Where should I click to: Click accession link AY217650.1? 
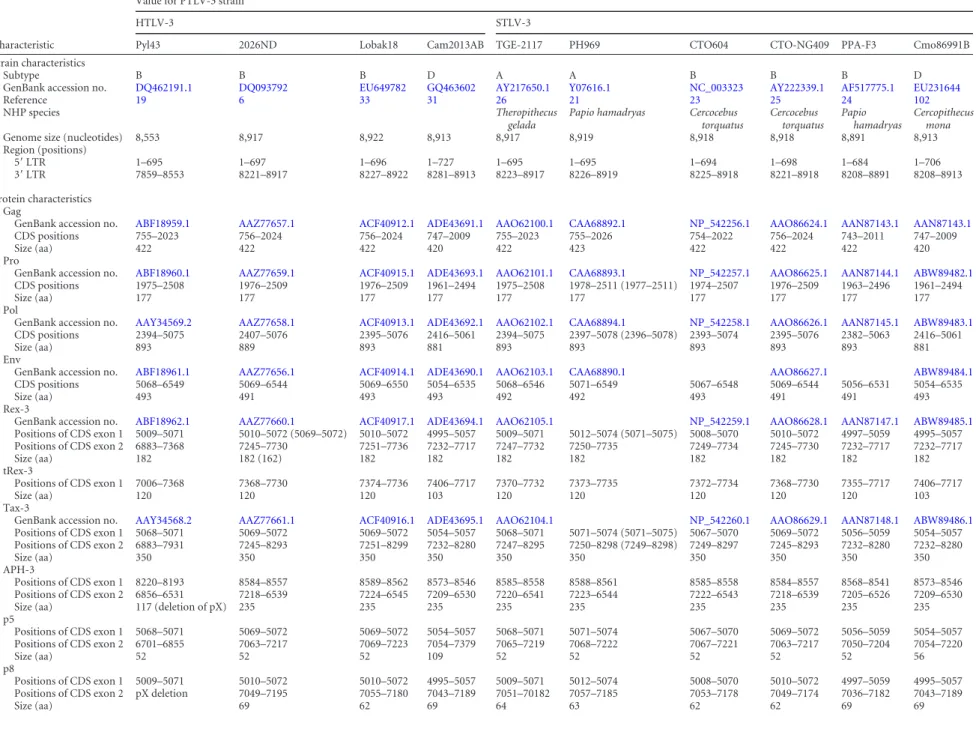(523, 88)
